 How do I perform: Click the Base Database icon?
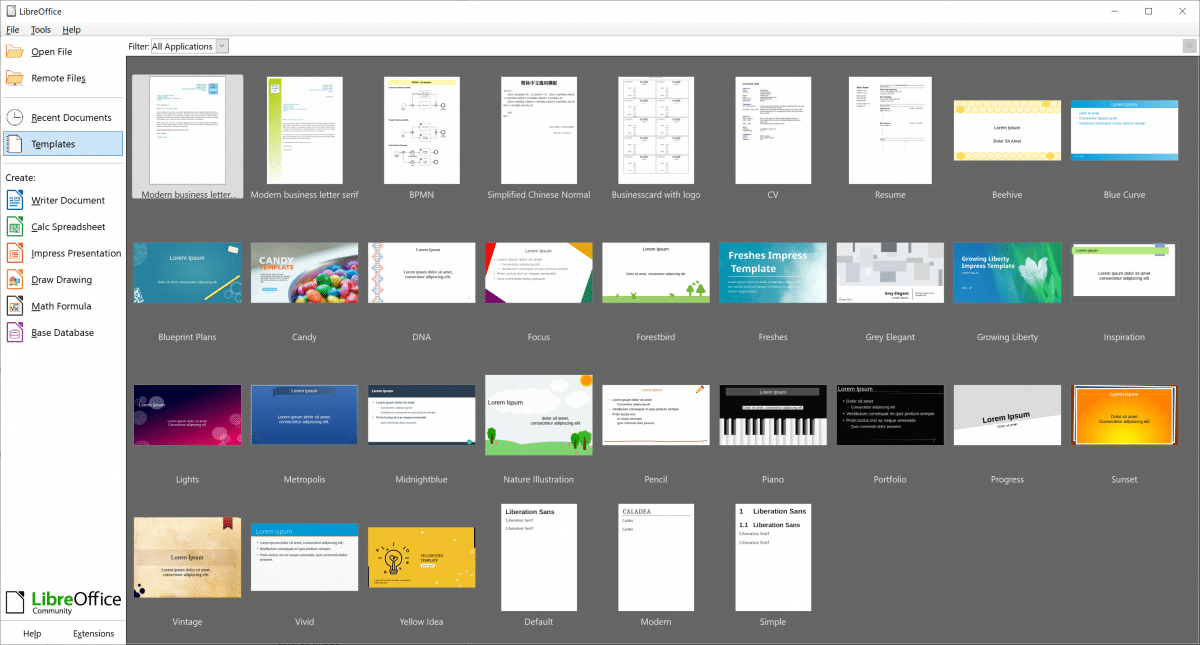pyautogui.click(x=15, y=333)
